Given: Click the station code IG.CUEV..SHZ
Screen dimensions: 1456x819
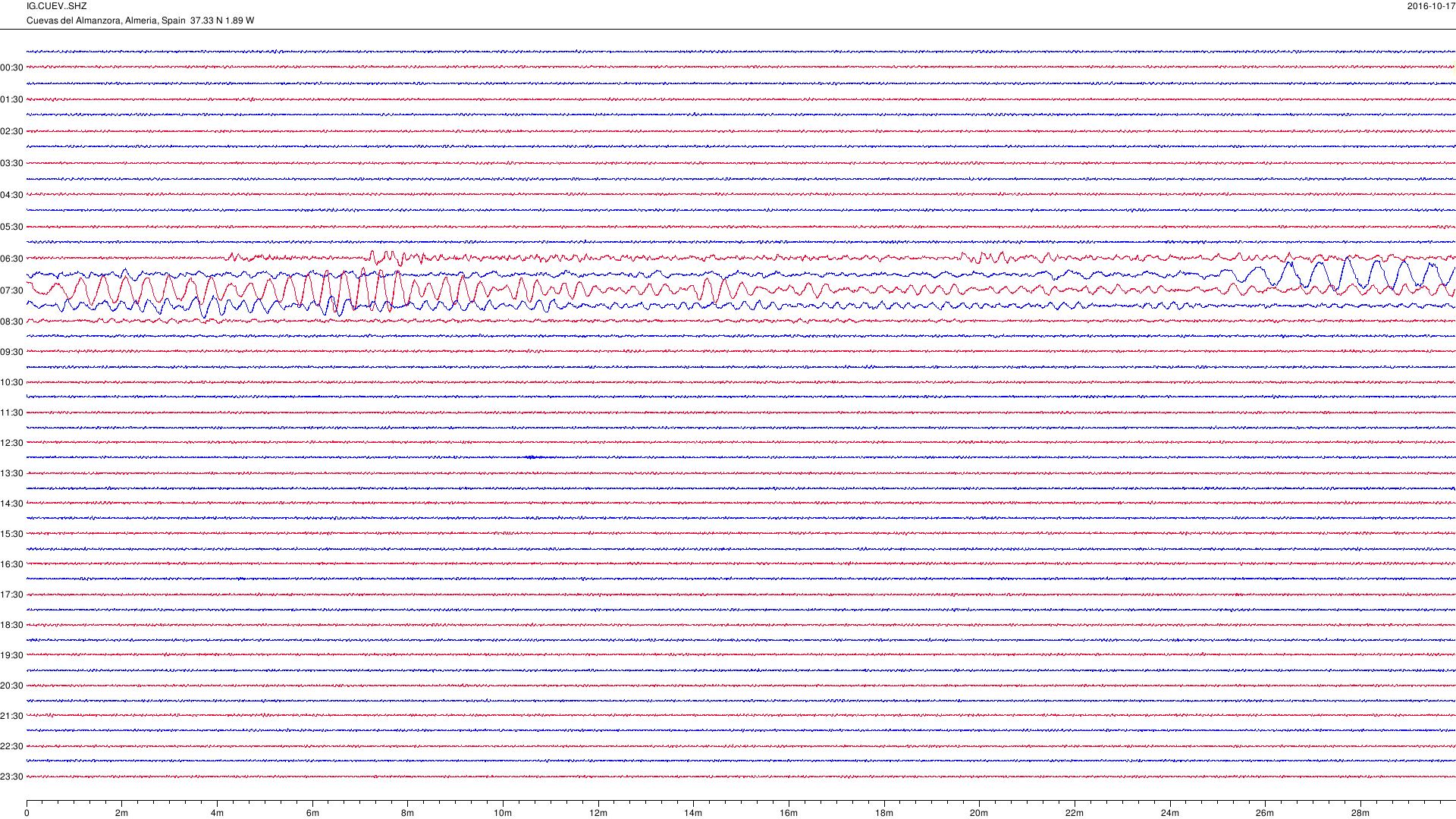Looking at the screenshot, I should coord(56,6).
